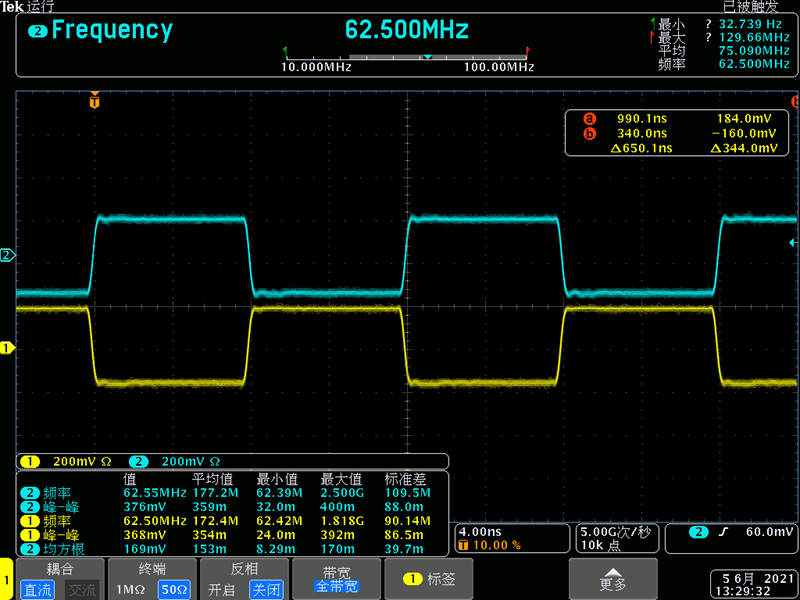The width and height of the screenshot is (800, 600).
Task: Click the channel 2 badge beside Frequency
Action: click(x=37, y=31)
